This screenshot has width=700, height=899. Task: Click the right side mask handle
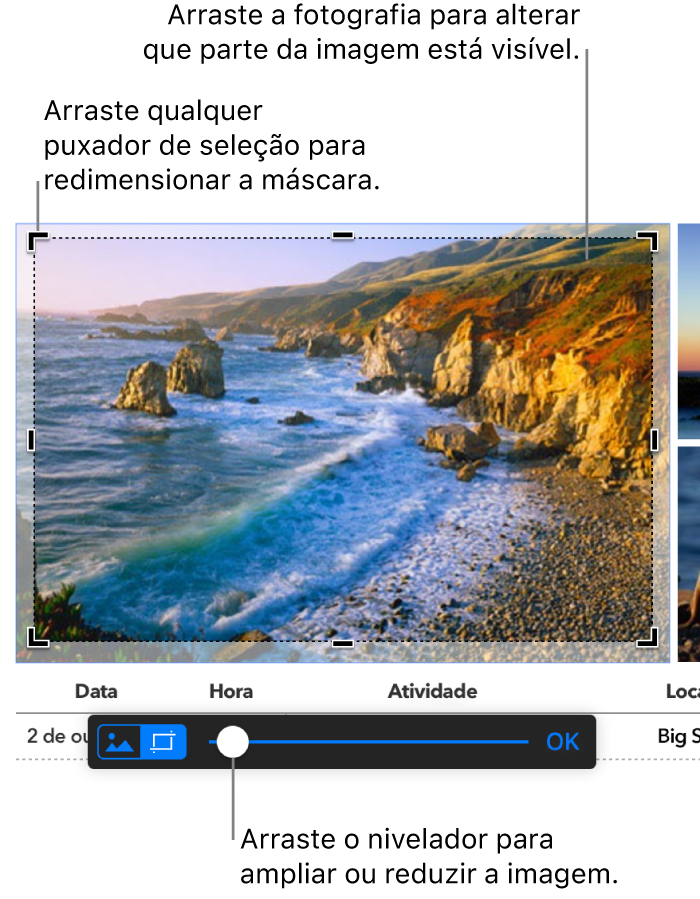[654, 440]
